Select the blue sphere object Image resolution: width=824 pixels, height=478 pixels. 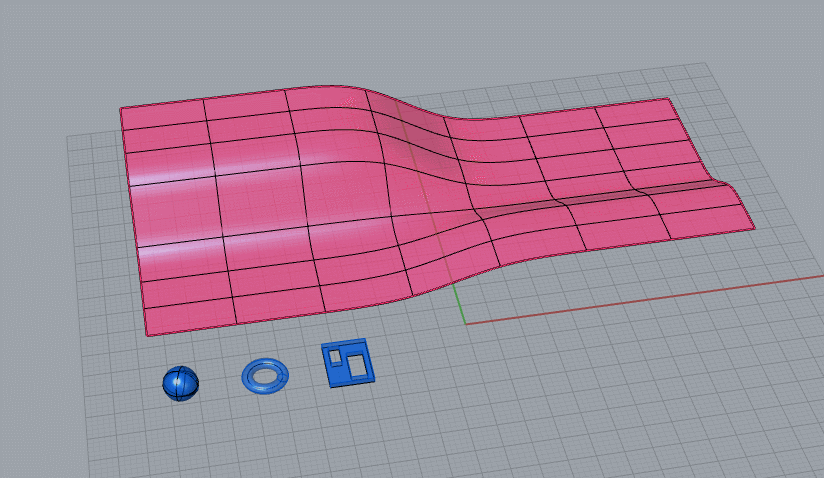[x=180, y=383]
